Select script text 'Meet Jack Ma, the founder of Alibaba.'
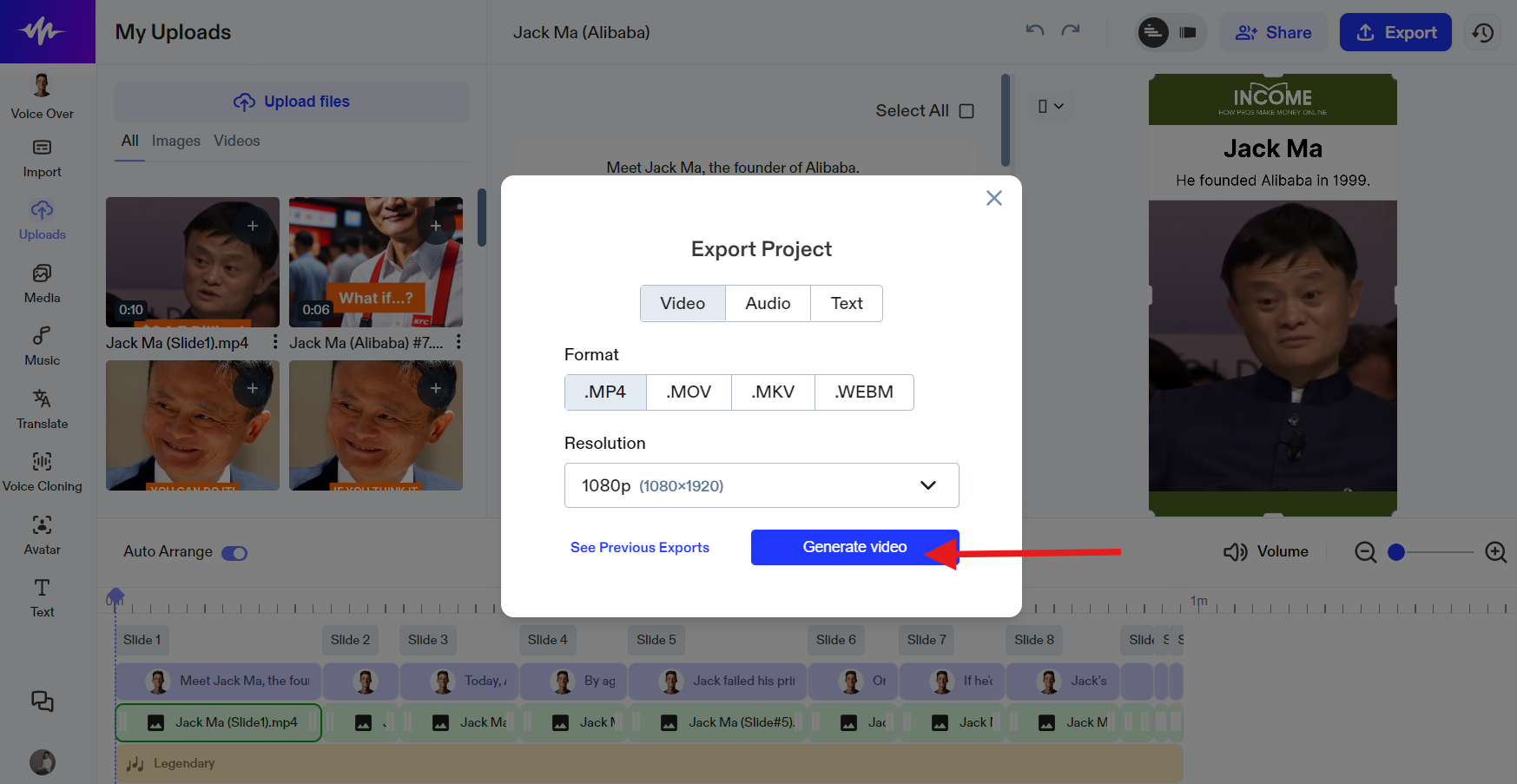 [733, 168]
